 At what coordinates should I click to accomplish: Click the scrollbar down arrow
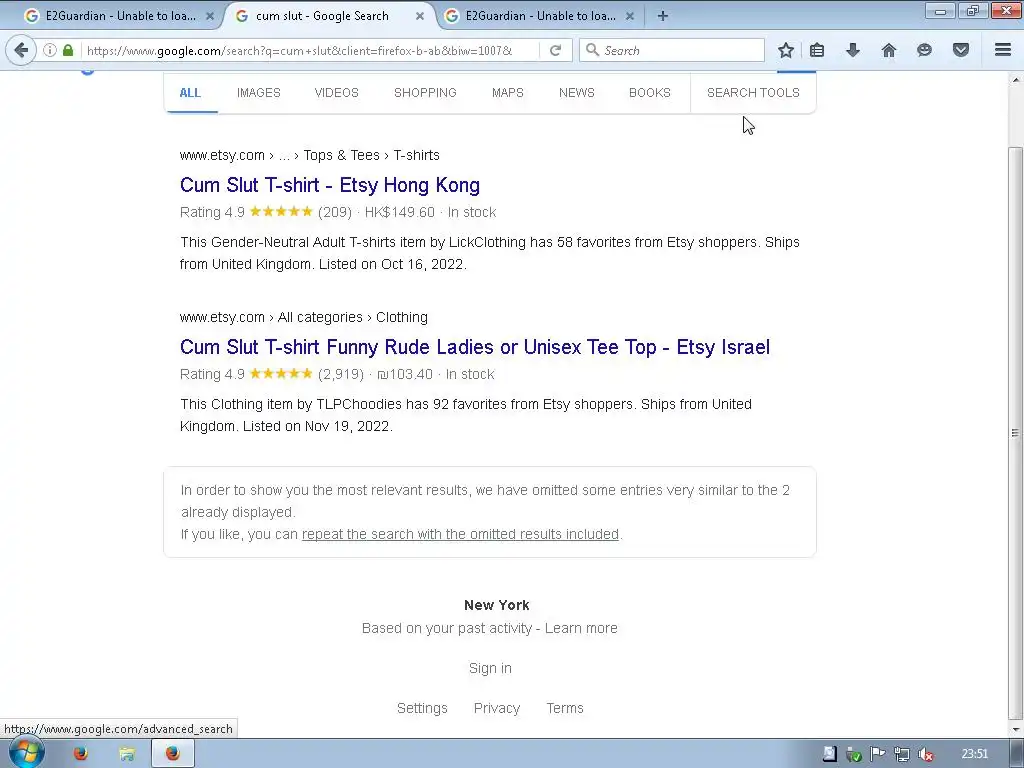pyautogui.click(x=1016, y=730)
